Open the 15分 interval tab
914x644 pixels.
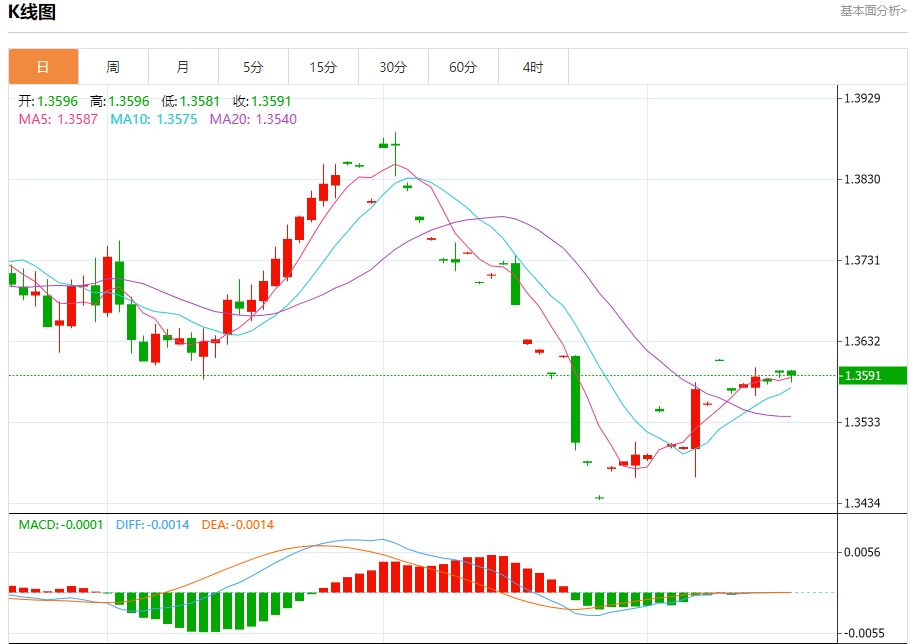[x=323, y=67]
